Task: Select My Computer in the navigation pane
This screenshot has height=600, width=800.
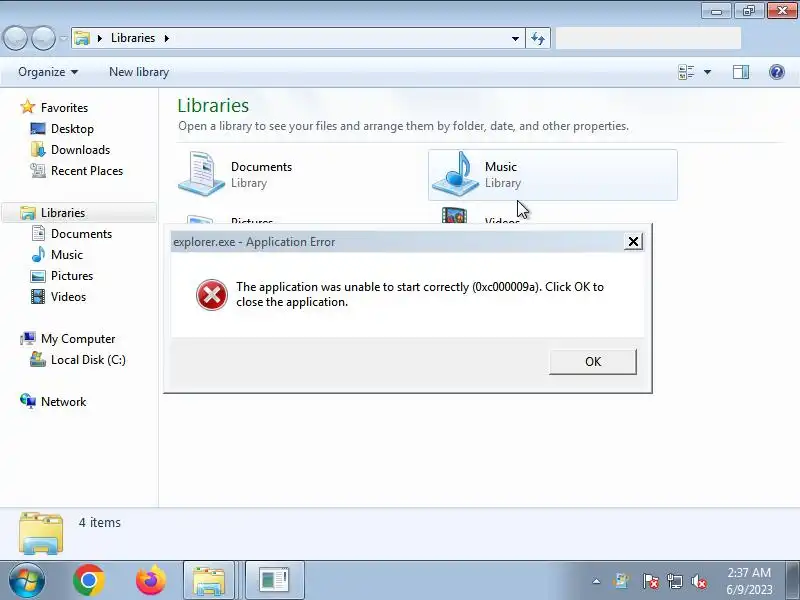Action: pos(78,339)
